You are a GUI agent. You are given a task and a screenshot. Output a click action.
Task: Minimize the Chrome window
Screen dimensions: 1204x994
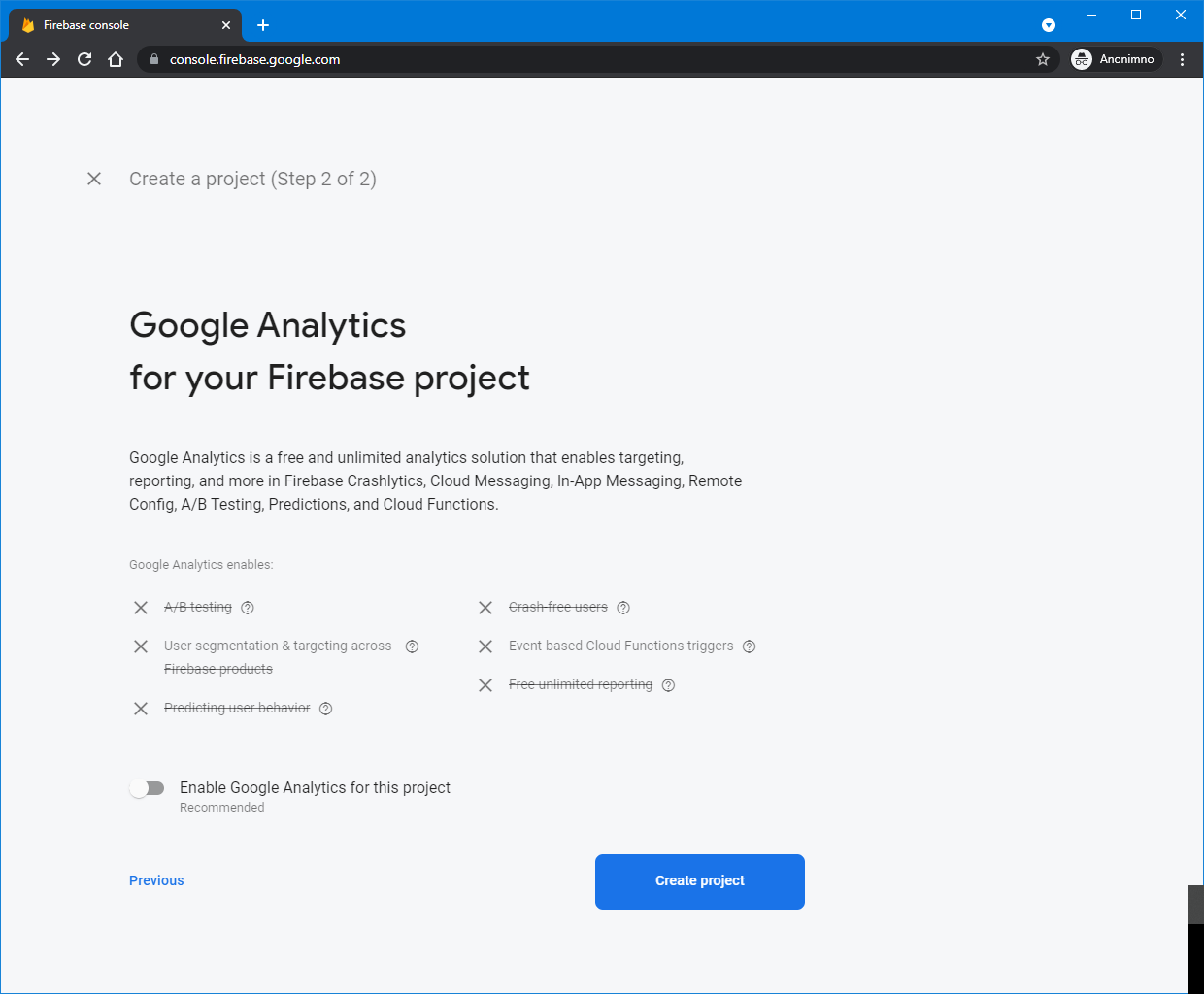coord(1091,15)
